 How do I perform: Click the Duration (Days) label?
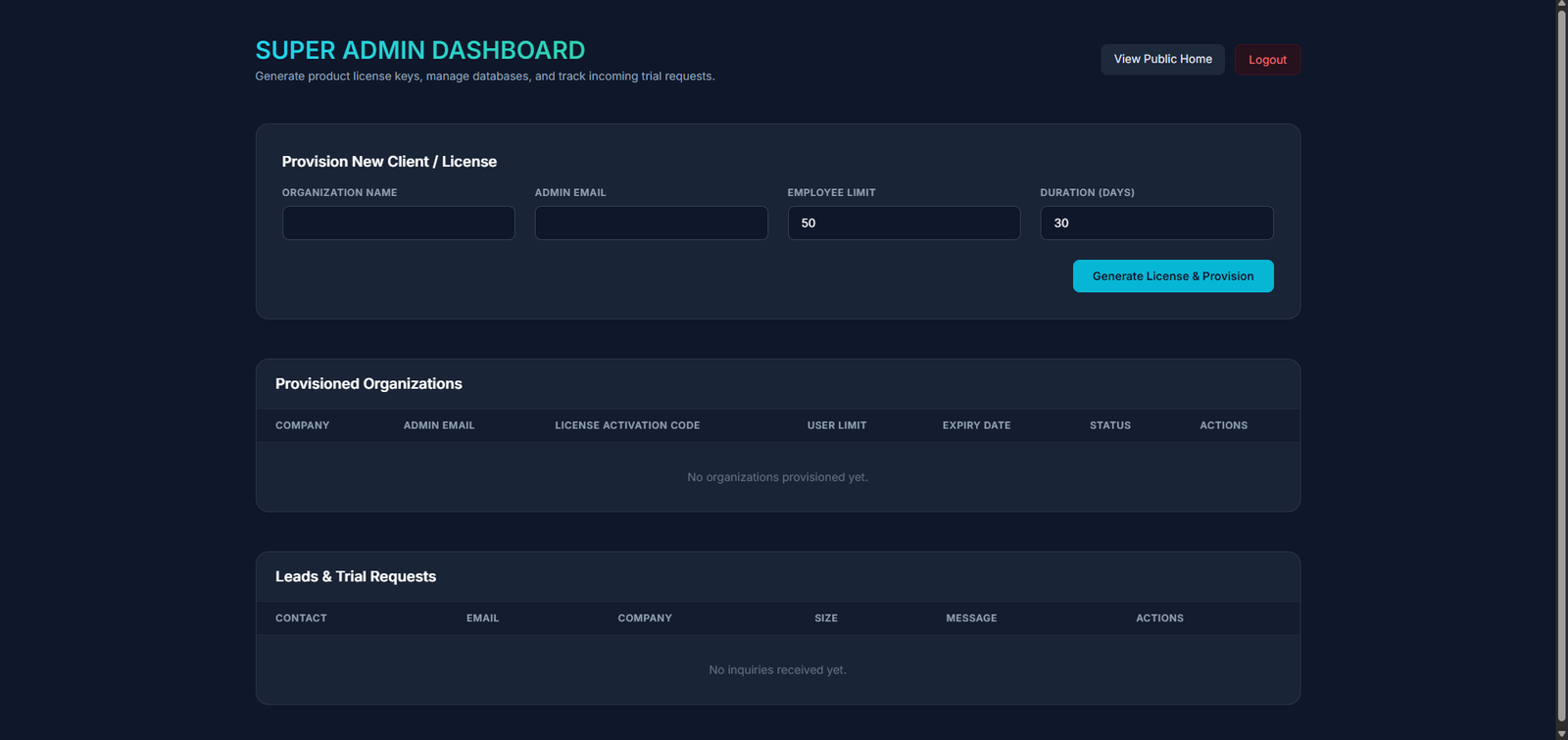click(x=1087, y=193)
